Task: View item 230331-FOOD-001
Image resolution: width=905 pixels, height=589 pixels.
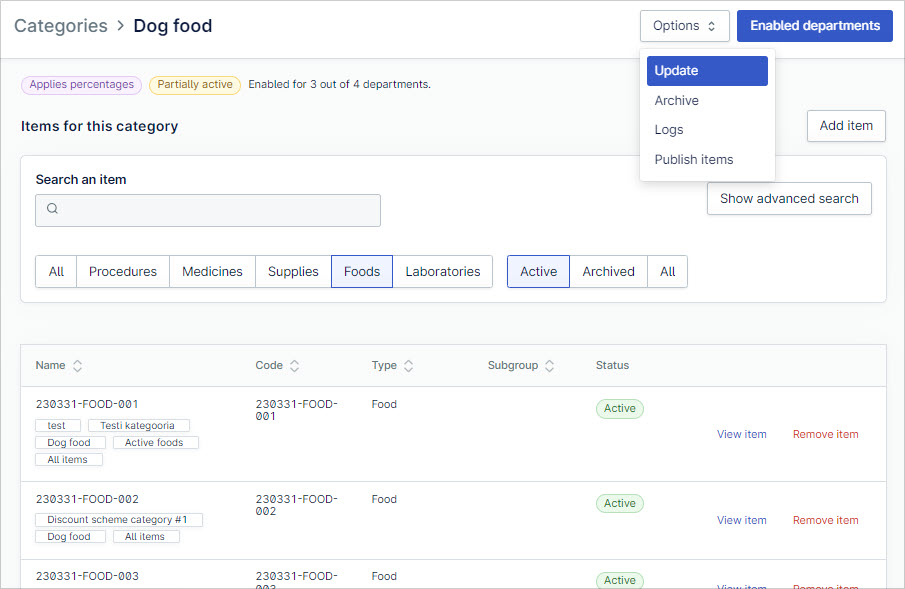Action: click(x=742, y=434)
